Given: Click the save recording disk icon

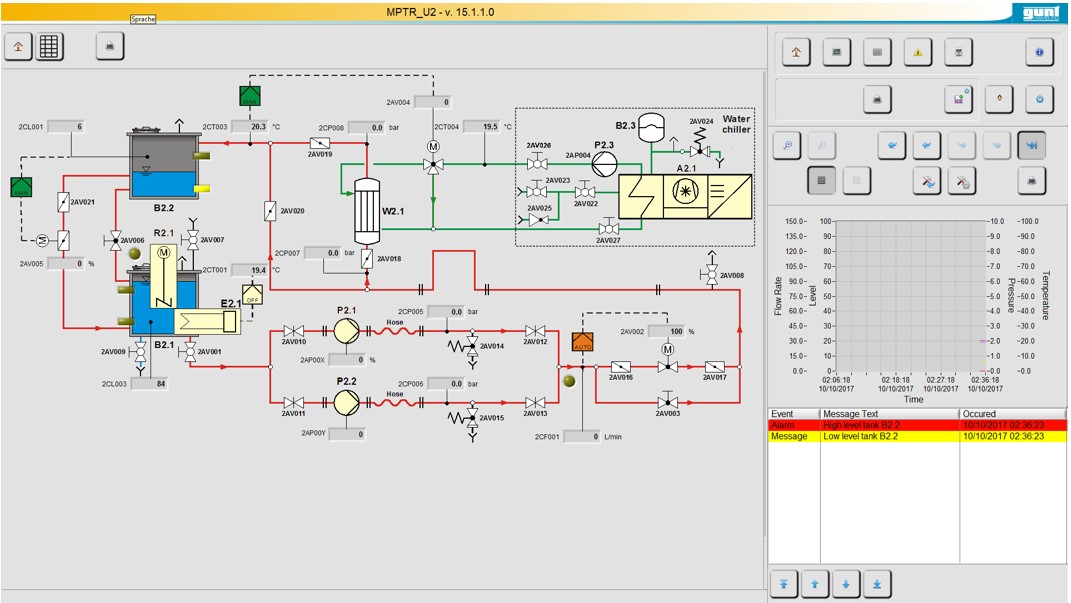Looking at the screenshot, I should point(958,98).
